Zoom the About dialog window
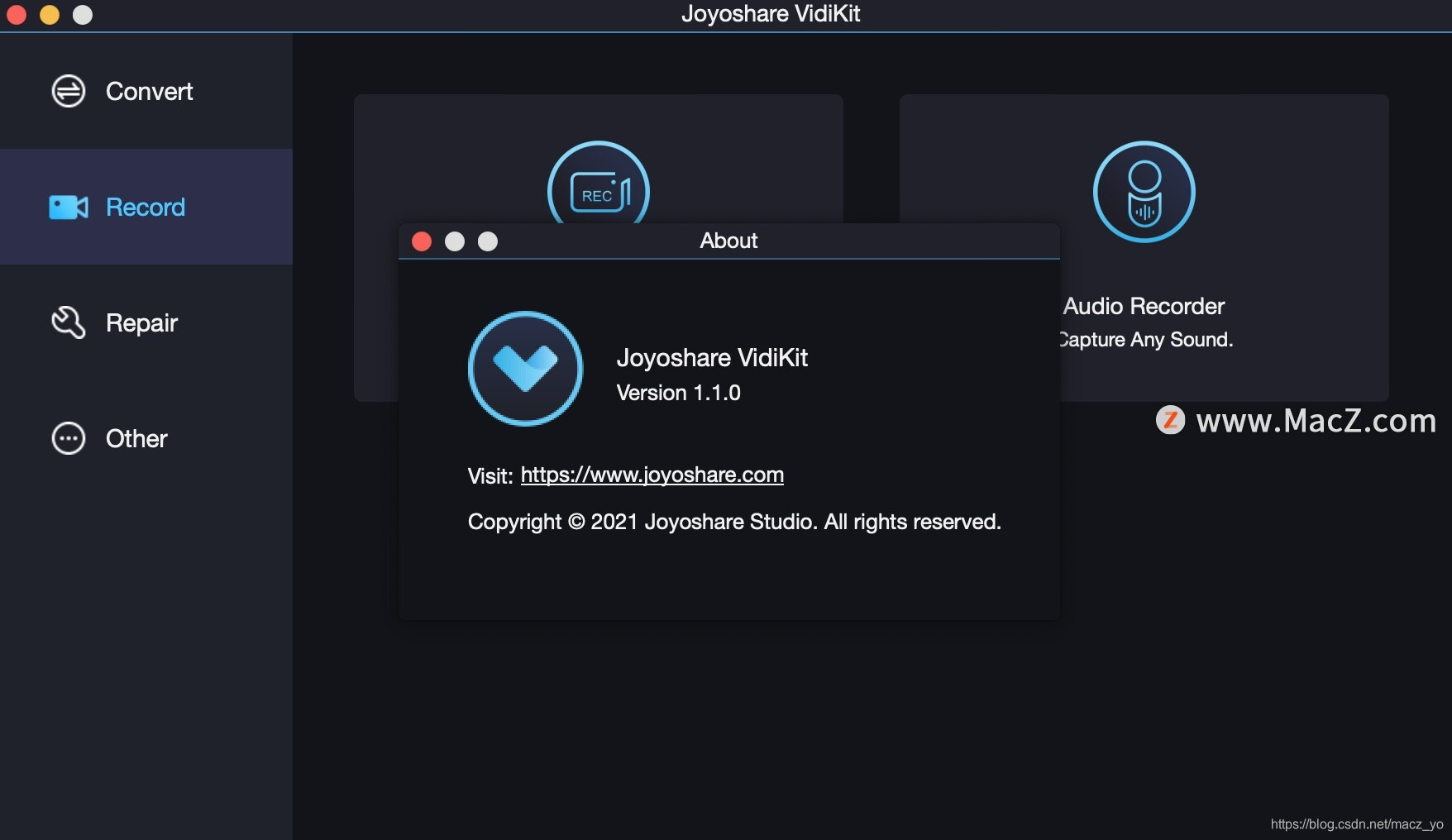Viewport: 1452px width, 840px height. pos(488,241)
